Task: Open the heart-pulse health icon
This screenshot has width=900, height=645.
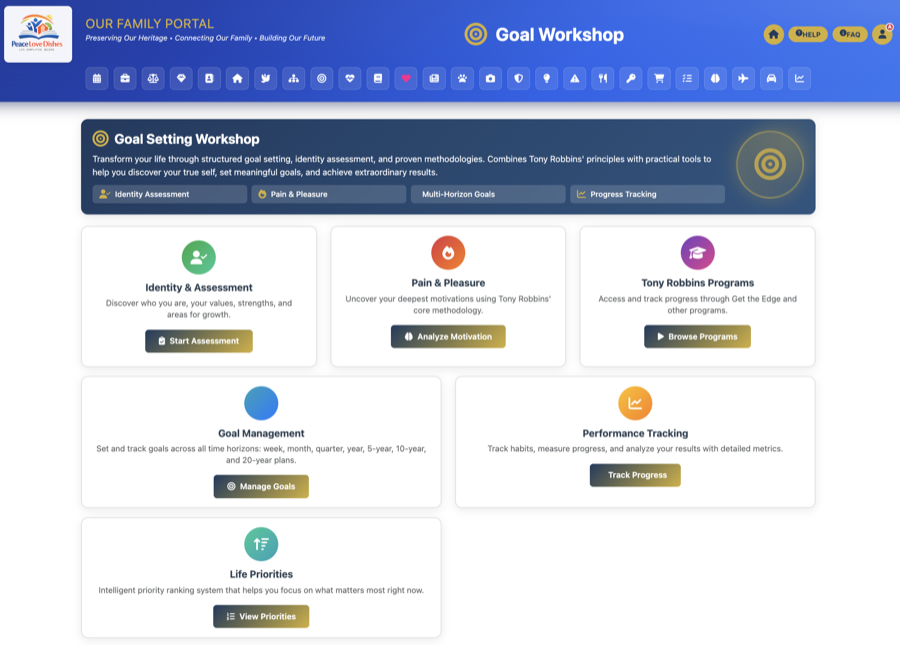Action: 349,79
